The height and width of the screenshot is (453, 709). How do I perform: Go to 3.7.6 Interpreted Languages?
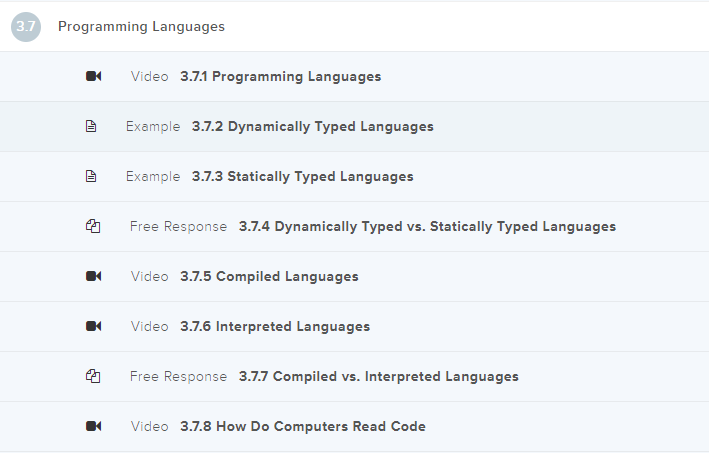point(275,327)
